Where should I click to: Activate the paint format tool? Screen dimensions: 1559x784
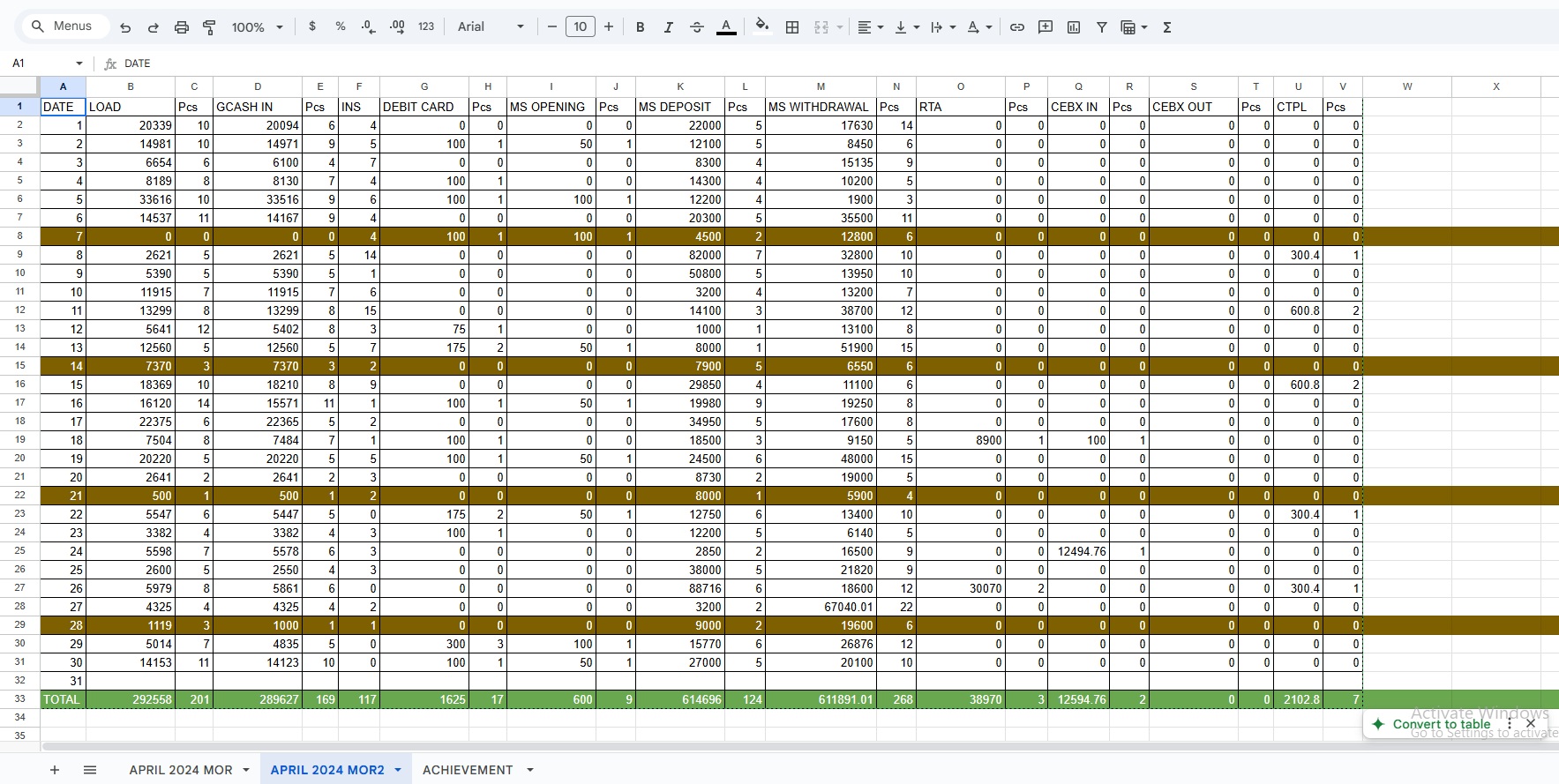coord(209,27)
